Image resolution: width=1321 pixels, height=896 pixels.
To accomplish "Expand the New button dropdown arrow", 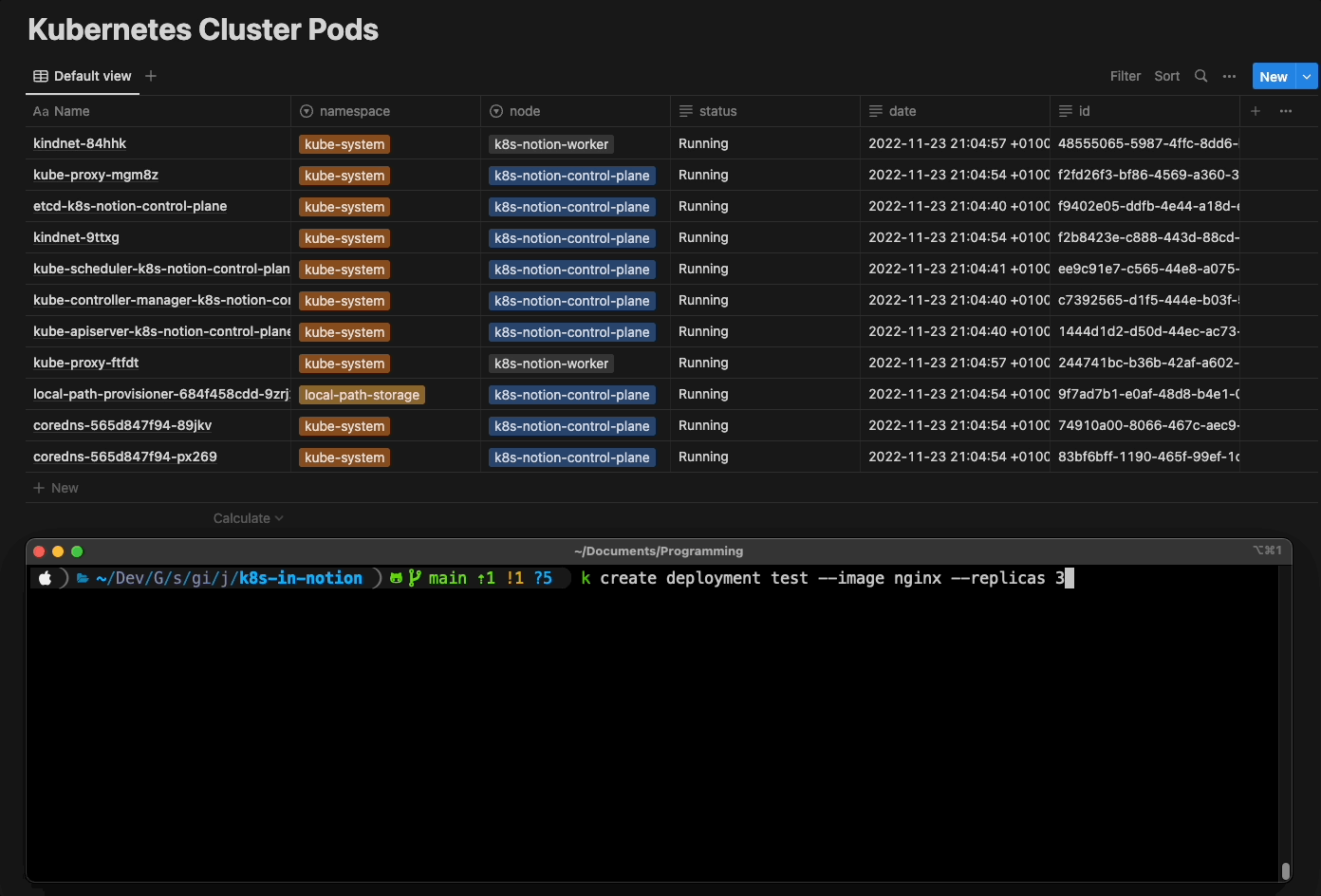I will click(1308, 76).
